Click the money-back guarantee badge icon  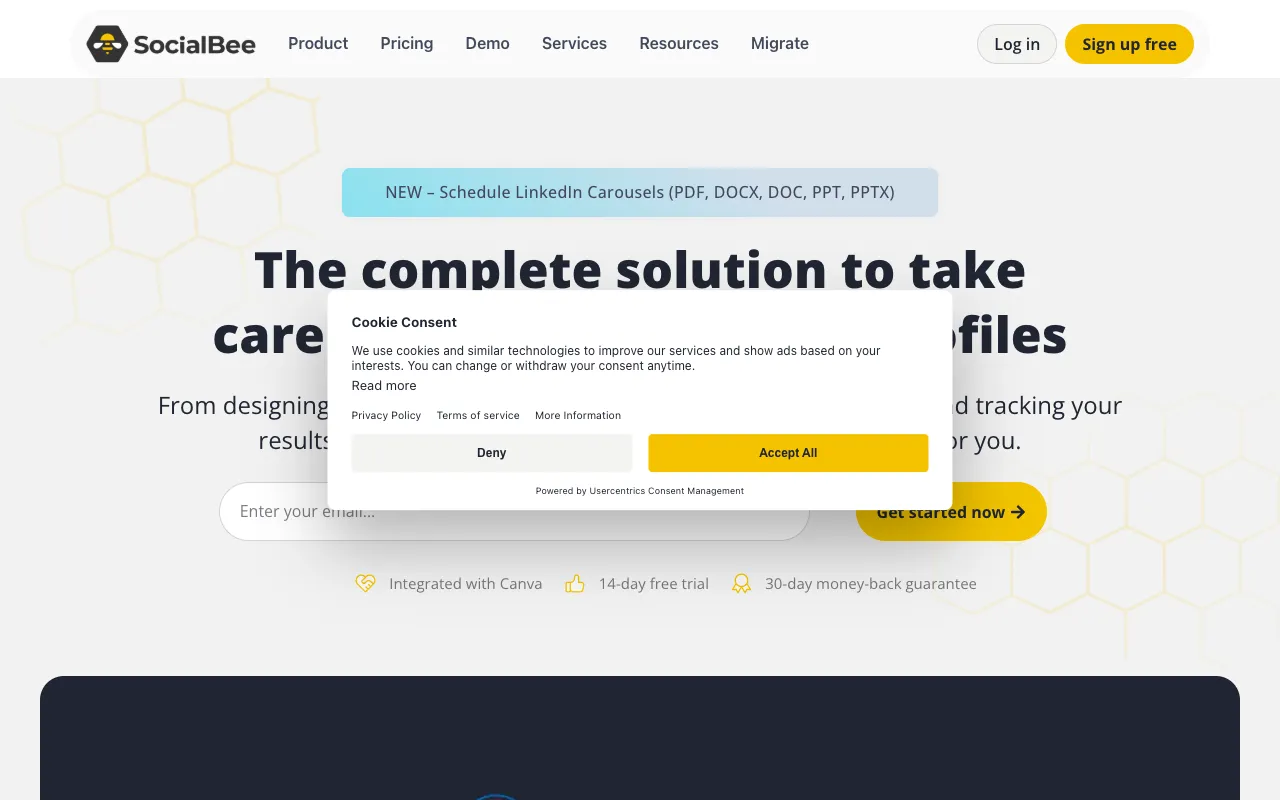point(742,583)
